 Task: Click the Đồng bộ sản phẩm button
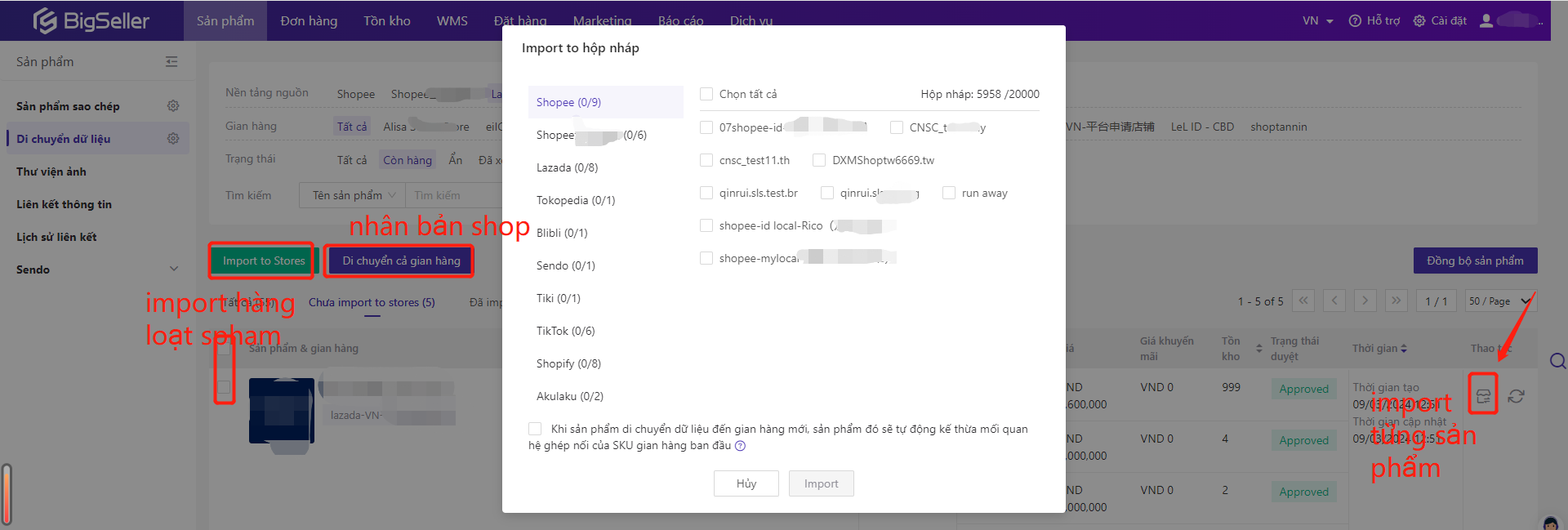point(1475,261)
